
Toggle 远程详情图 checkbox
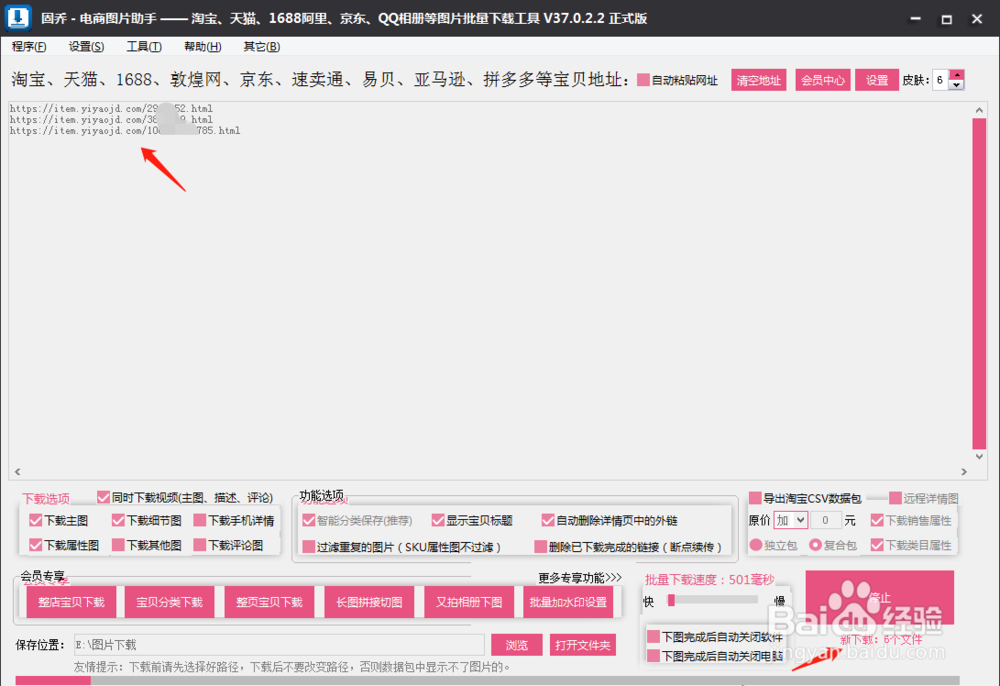click(x=895, y=497)
